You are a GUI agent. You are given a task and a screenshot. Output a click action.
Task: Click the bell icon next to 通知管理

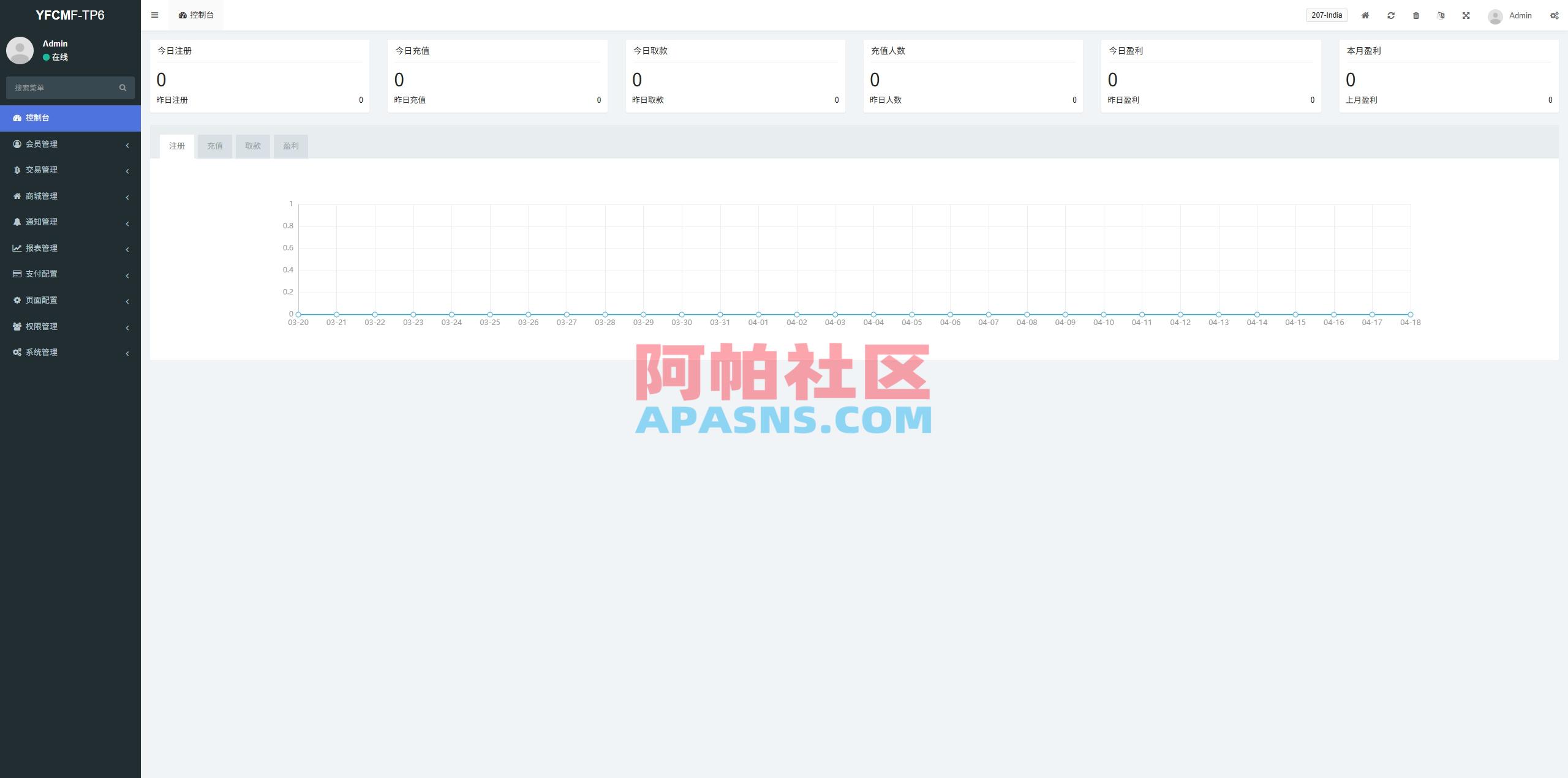17,222
